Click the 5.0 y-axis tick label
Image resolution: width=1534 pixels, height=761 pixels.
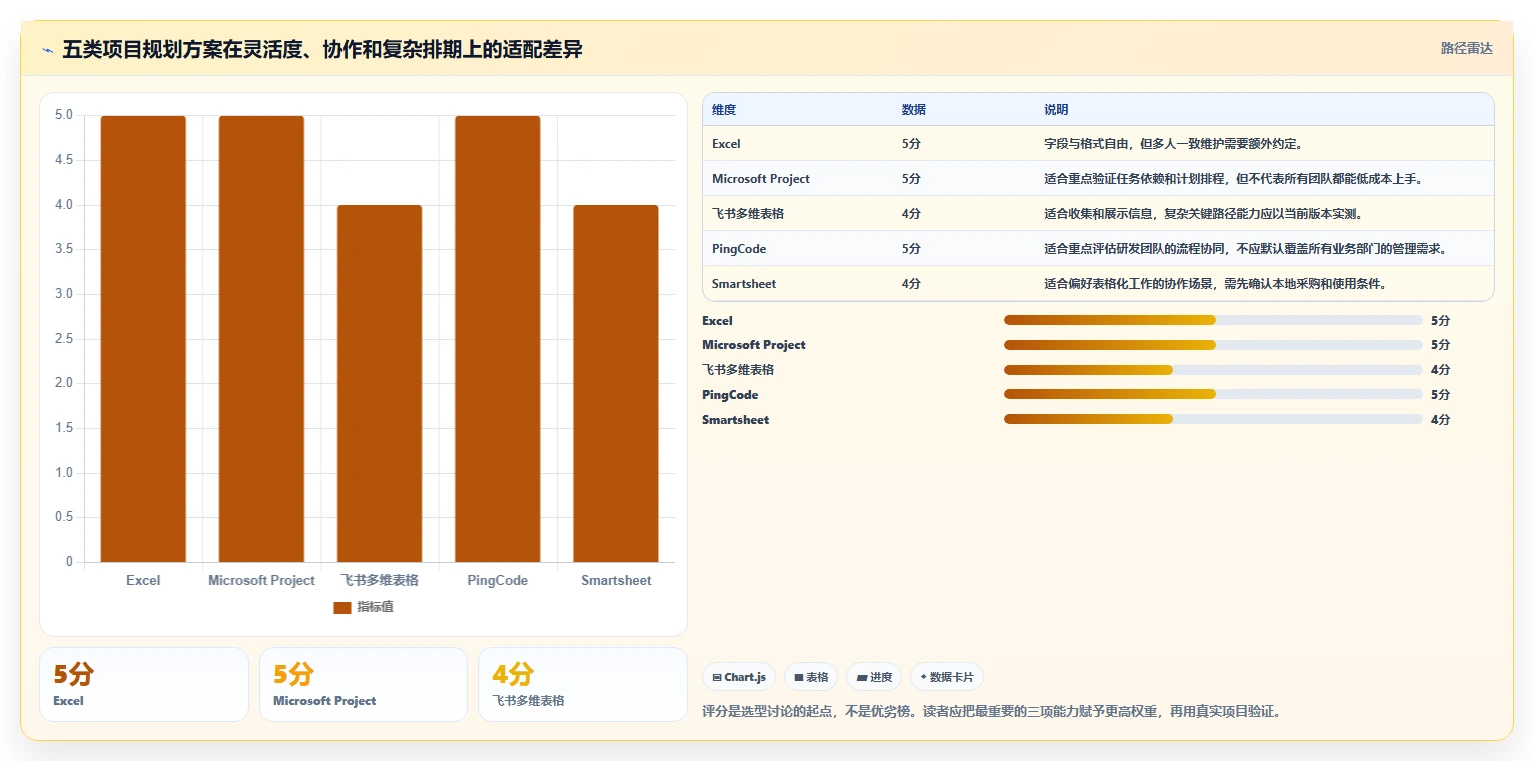coord(63,115)
